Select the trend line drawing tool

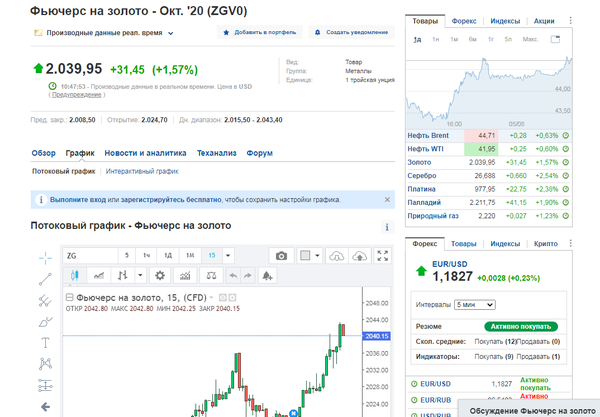45,279
